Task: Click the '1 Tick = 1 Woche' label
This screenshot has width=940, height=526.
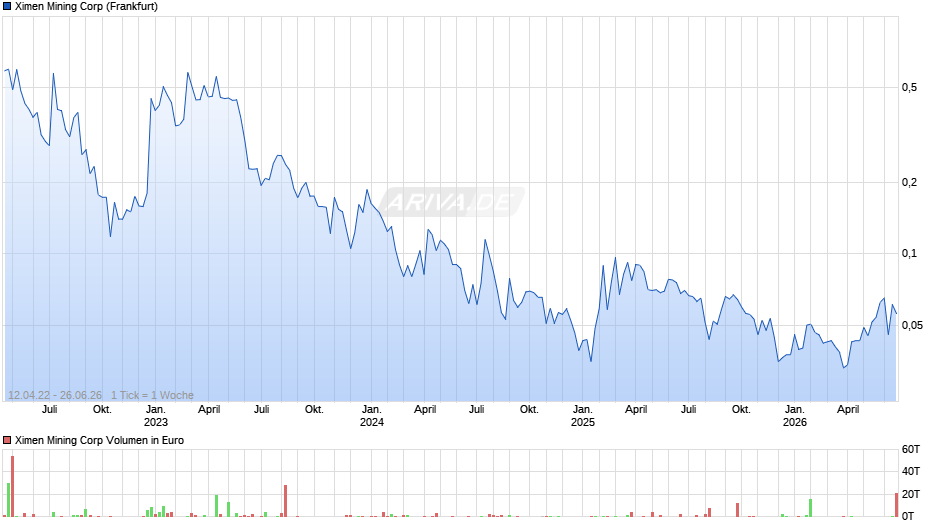Action: [152, 395]
